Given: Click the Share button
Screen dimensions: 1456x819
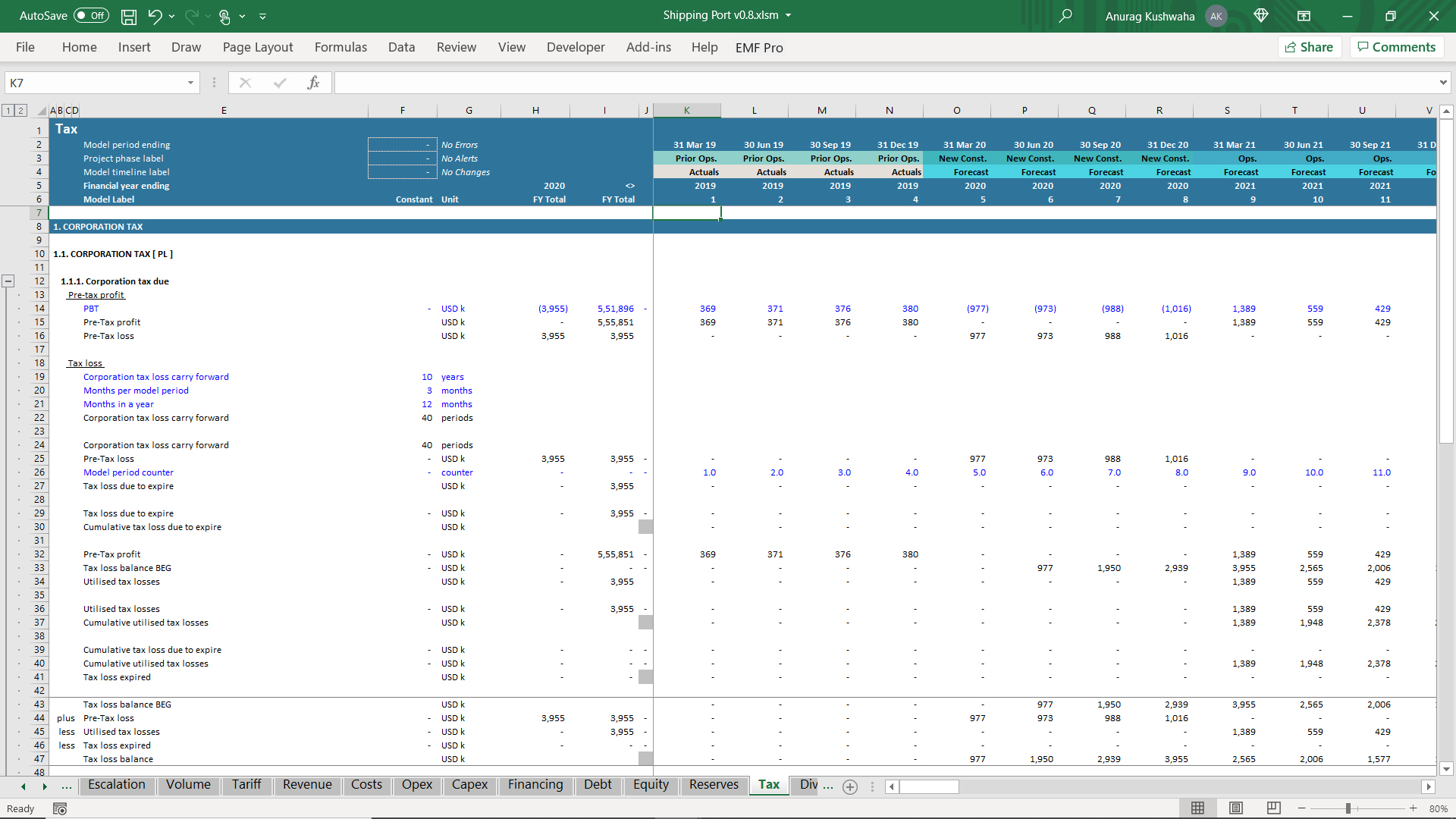Looking at the screenshot, I should click(1310, 47).
